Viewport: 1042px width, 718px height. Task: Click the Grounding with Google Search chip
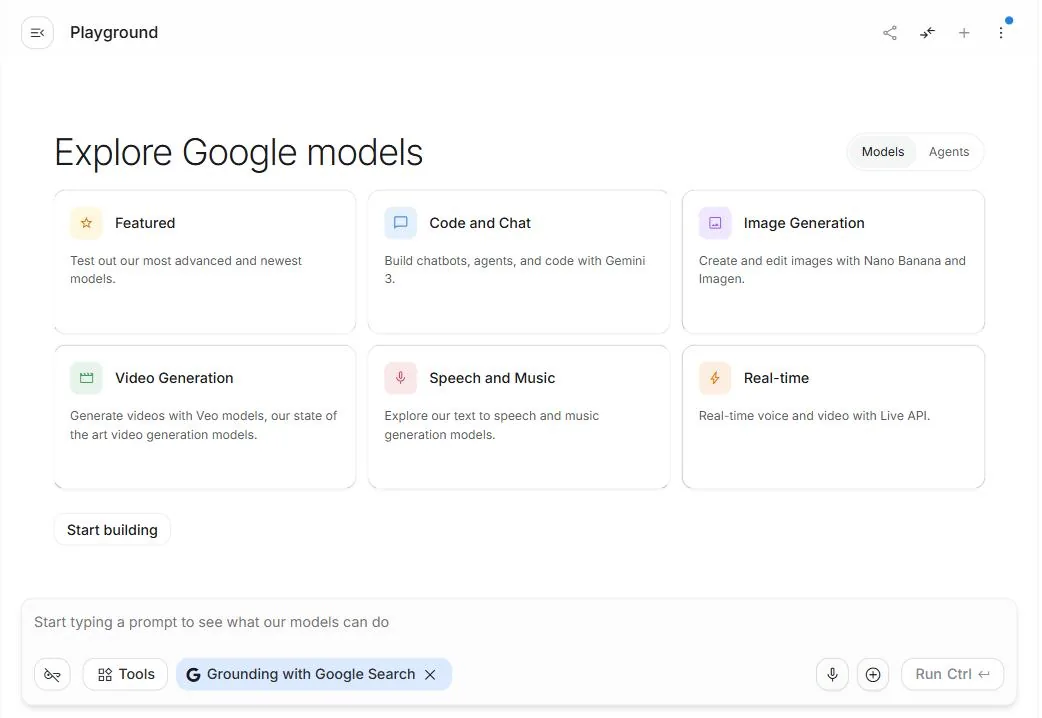(314, 675)
